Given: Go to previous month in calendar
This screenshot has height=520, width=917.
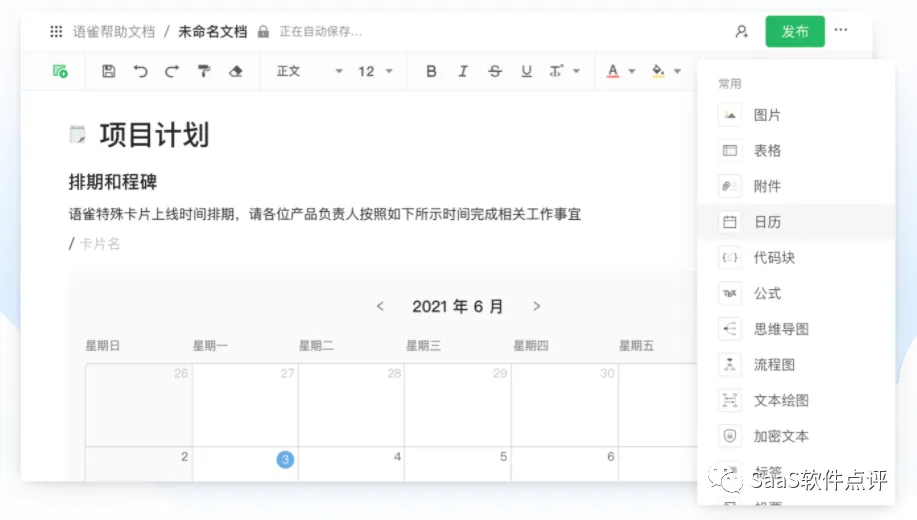Looking at the screenshot, I should 380,307.
